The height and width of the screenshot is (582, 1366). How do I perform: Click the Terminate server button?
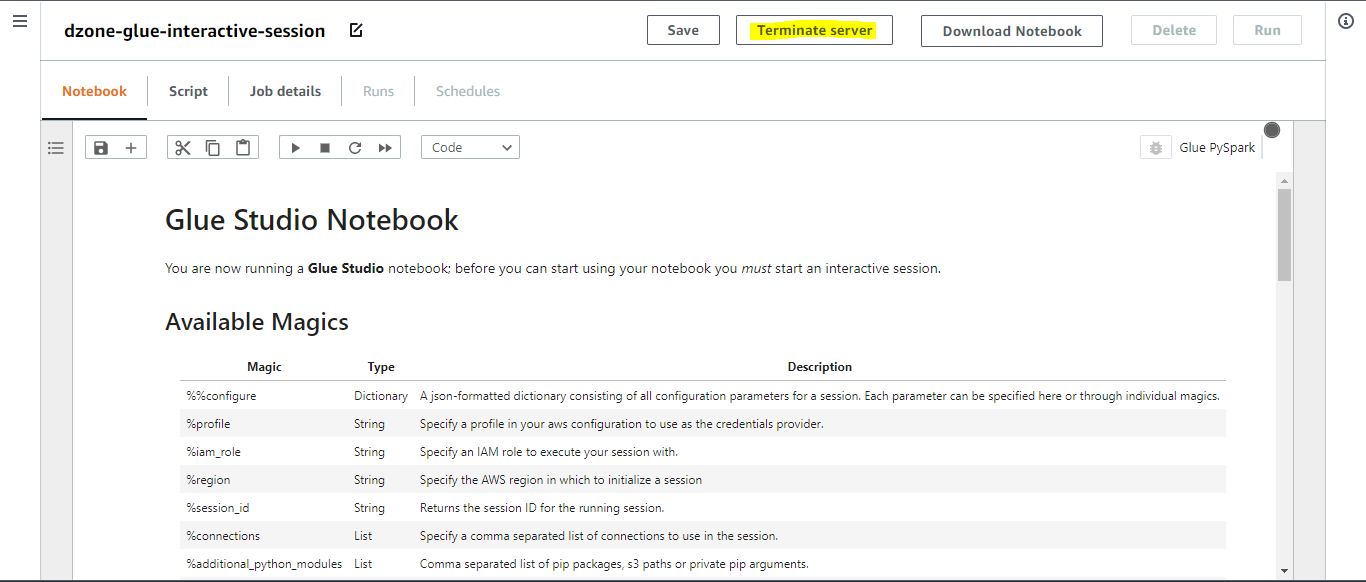tap(814, 31)
